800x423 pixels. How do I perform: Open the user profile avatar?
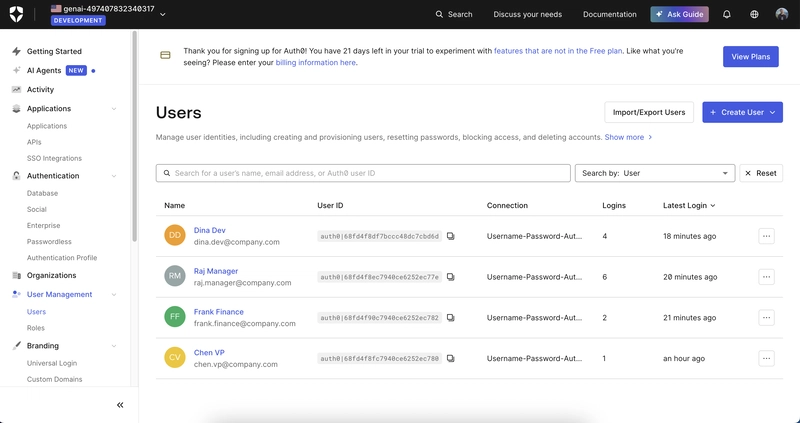click(782, 14)
